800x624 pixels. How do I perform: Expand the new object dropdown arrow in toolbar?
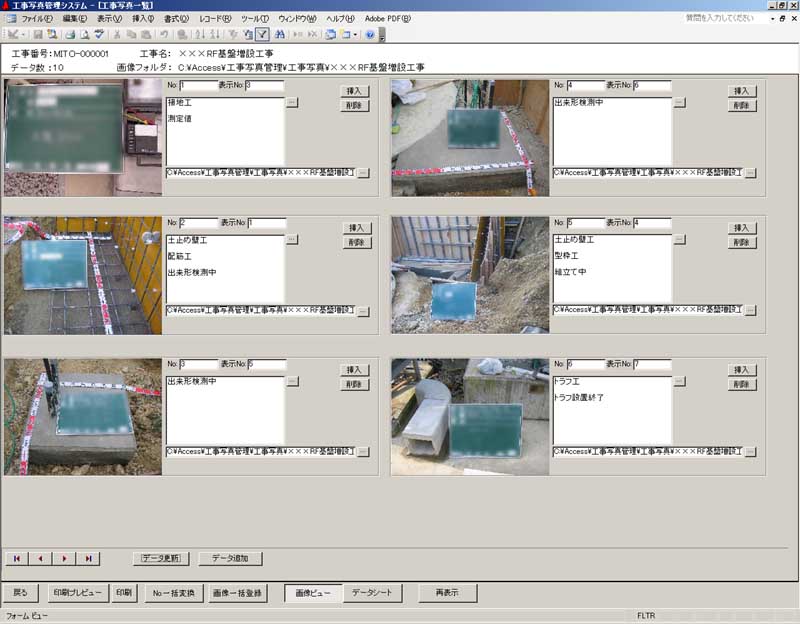355,34
